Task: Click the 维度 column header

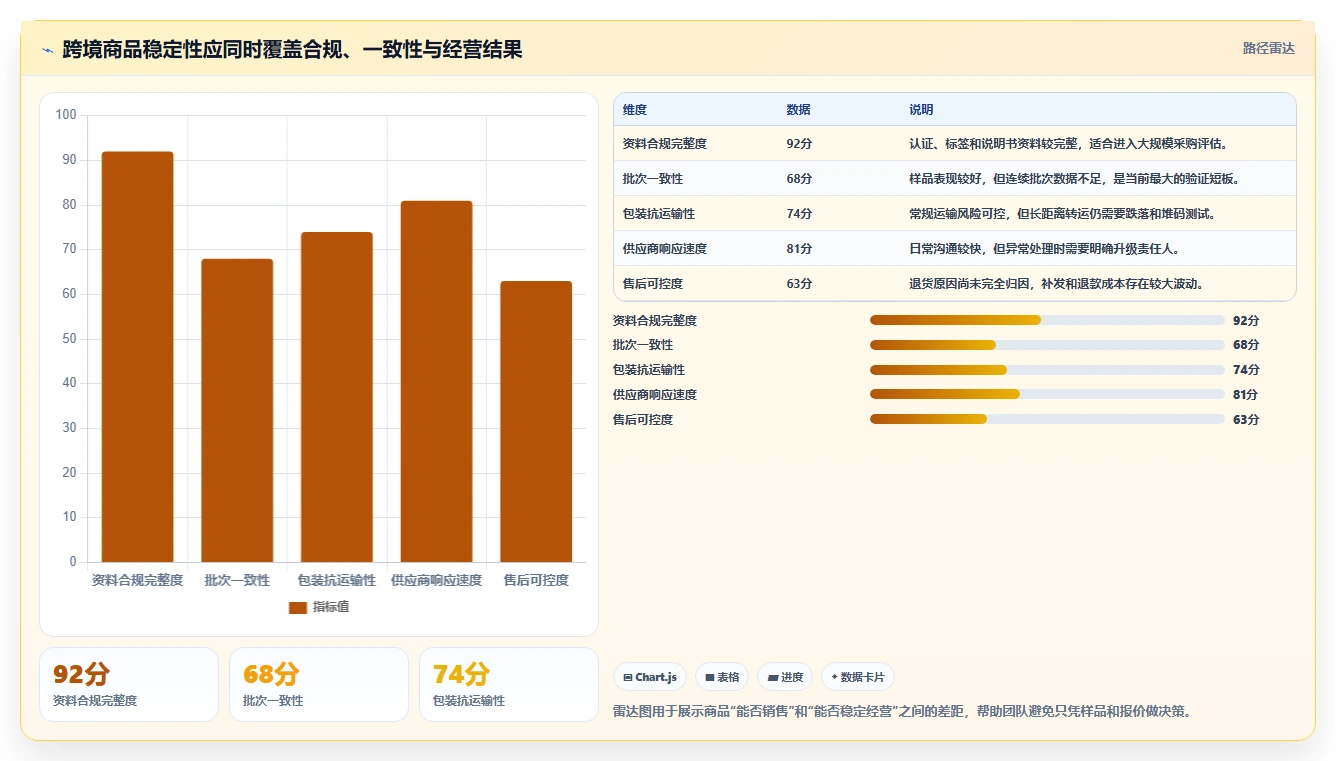Action: [x=635, y=109]
